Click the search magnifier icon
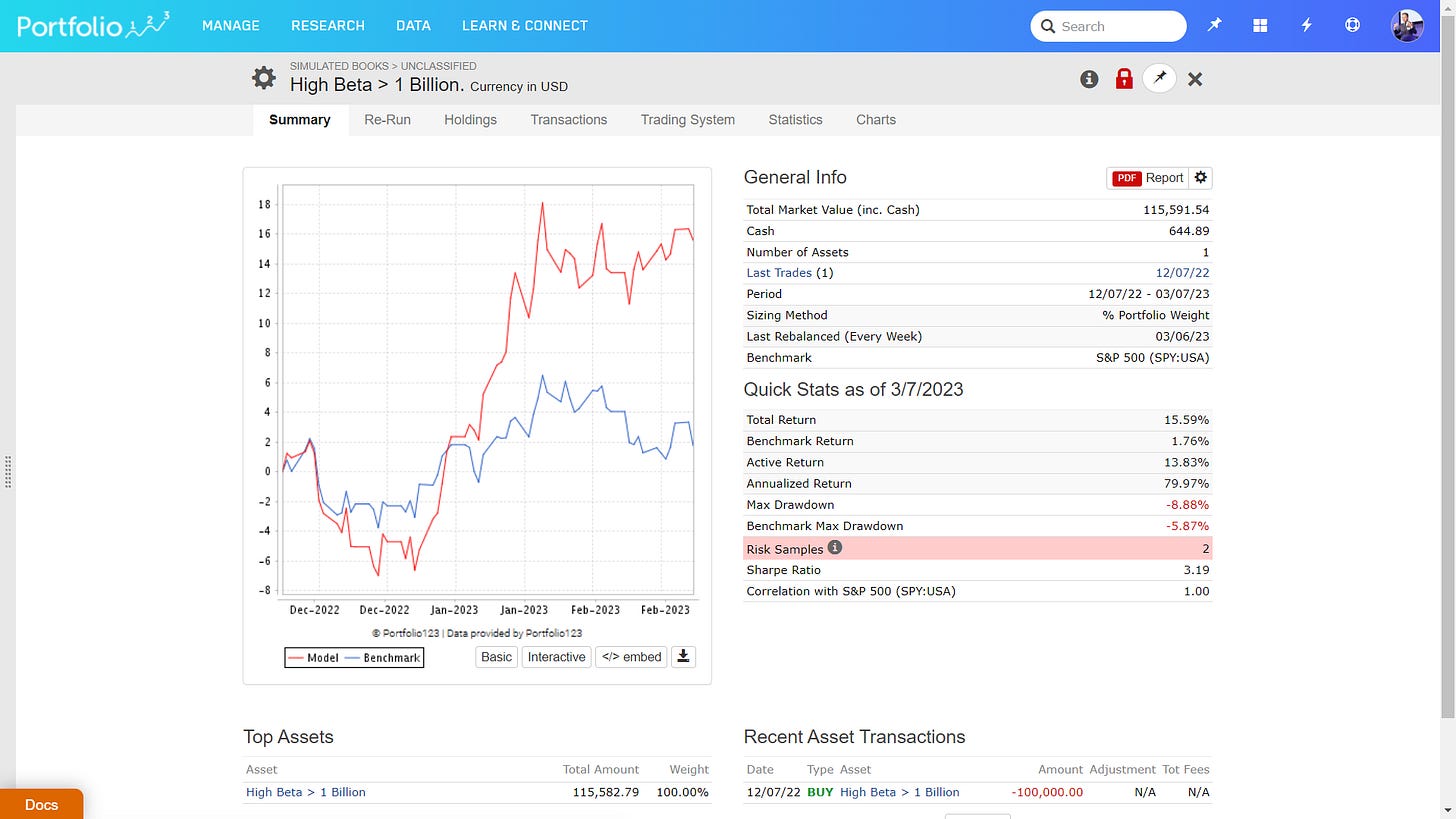 1048,26
